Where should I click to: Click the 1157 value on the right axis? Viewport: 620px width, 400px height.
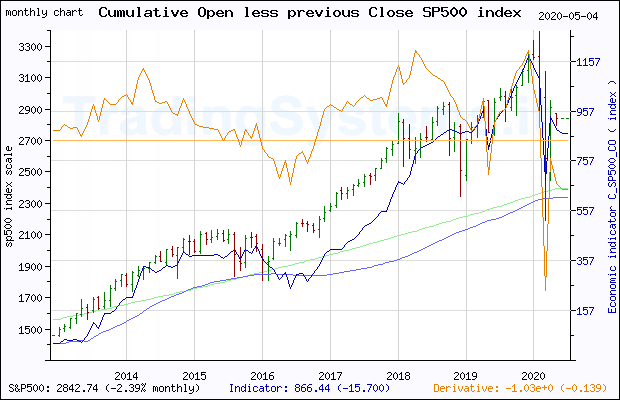point(588,62)
